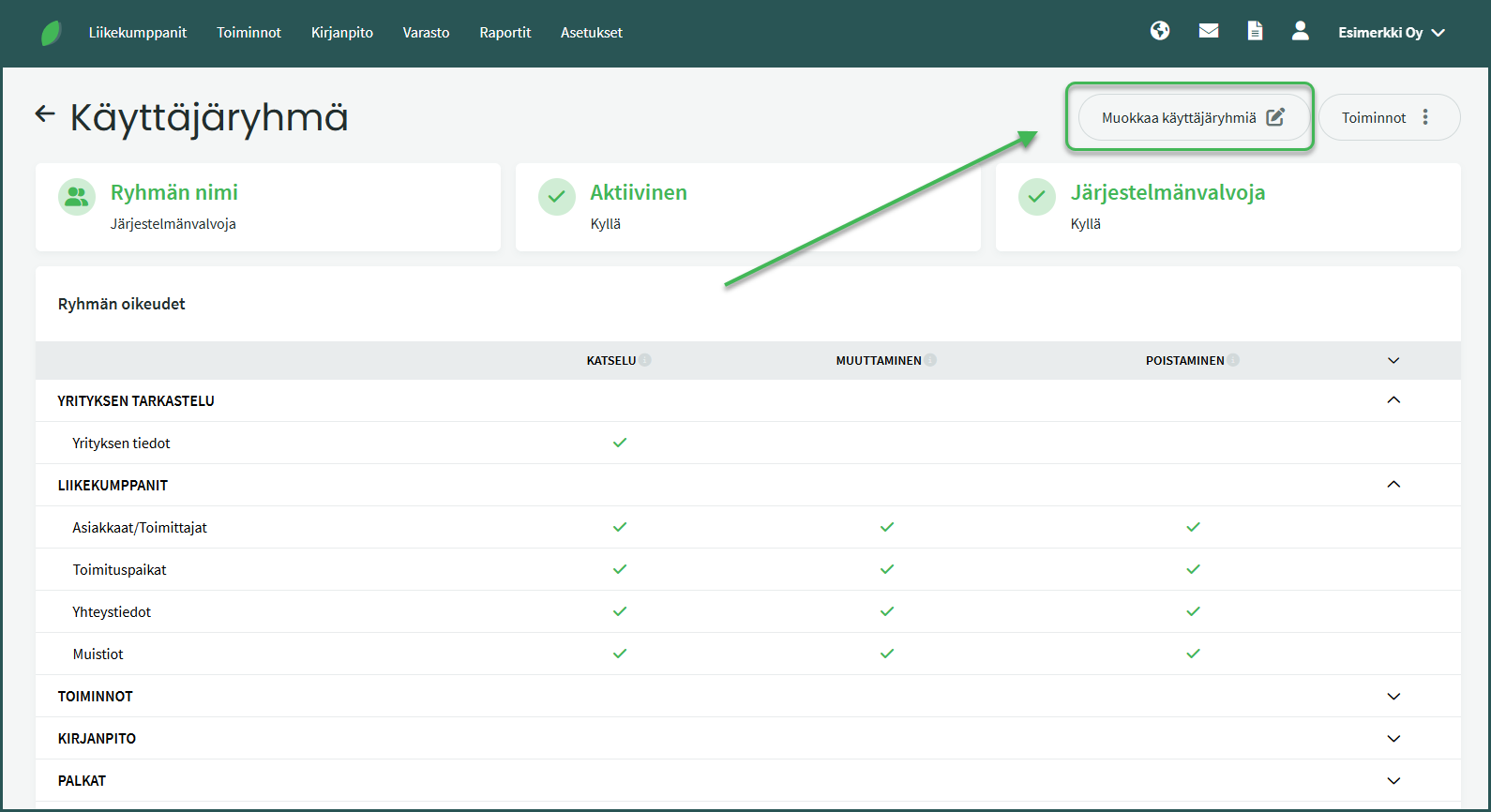This screenshot has width=1491, height=812.
Task: Toggle Poistaminen checkmark for Muistiot
Action: (1193, 654)
